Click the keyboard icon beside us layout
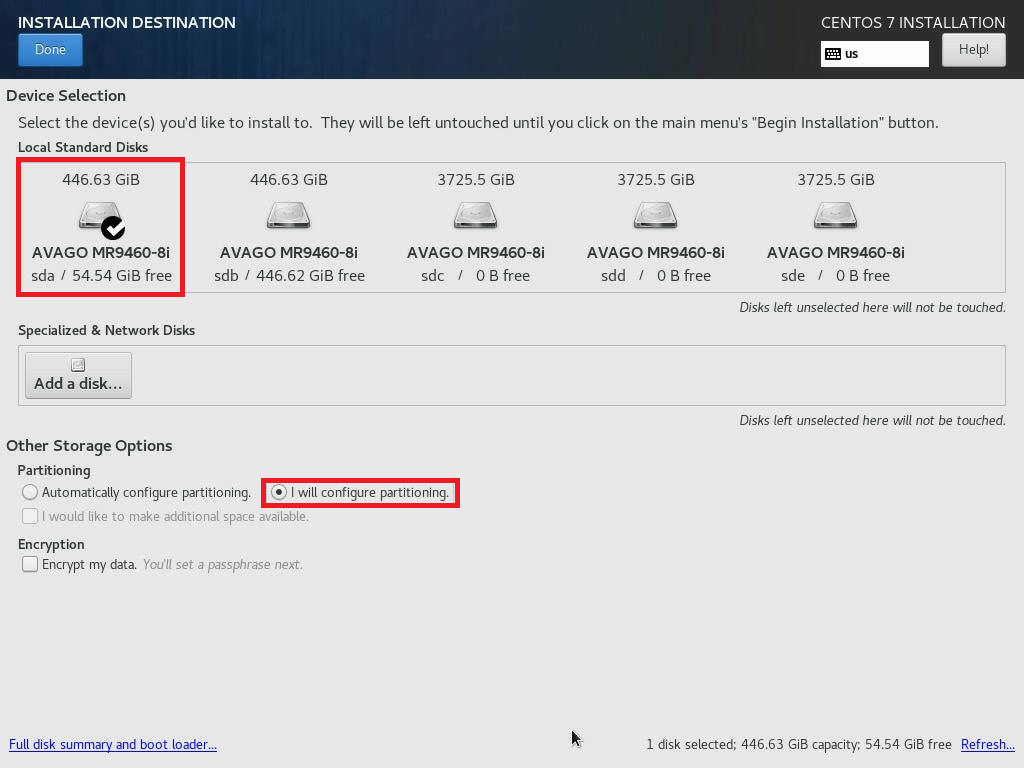The image size is (1024, 768). click(833, 54)
